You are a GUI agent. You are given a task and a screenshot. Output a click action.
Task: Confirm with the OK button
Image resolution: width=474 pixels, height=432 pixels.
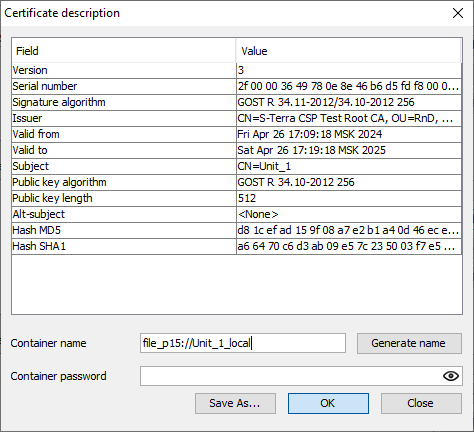click(328, 403)
